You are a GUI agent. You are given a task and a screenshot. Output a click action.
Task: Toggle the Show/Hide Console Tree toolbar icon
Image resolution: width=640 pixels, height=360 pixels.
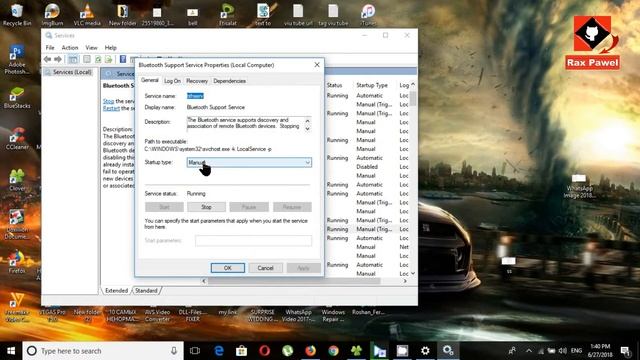click(73, 60)
